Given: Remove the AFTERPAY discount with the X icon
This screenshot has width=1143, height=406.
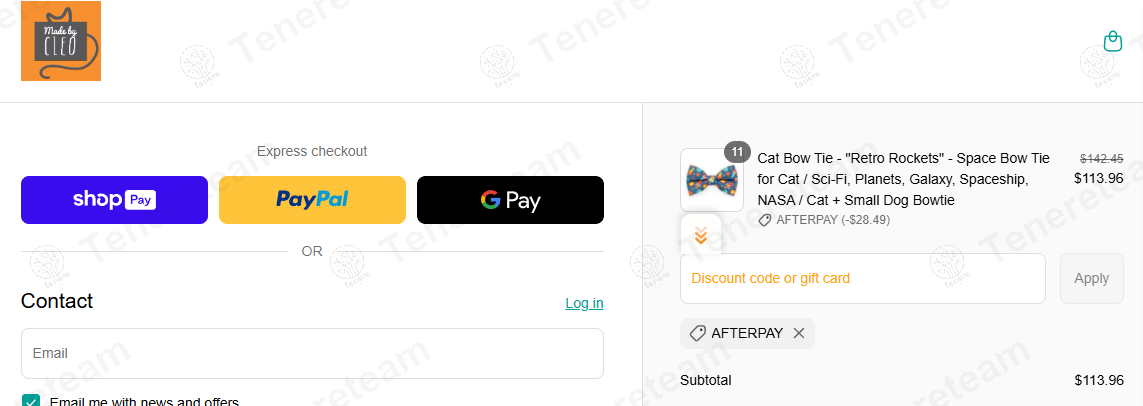Looking at the screenshot, I should pyautogui.click(x=799, y=333).
